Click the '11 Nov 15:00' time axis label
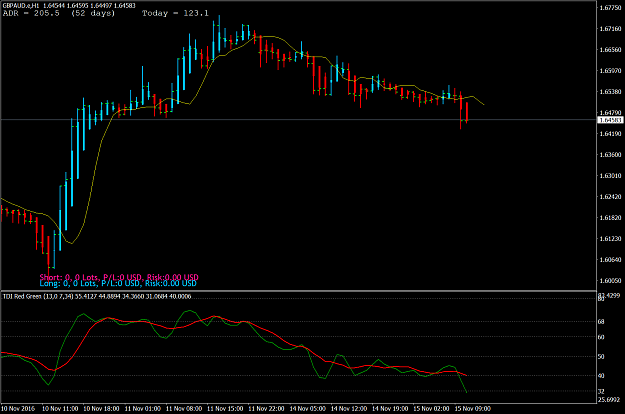The height and width of the screenshot is (414, 625). coord(225,409)
